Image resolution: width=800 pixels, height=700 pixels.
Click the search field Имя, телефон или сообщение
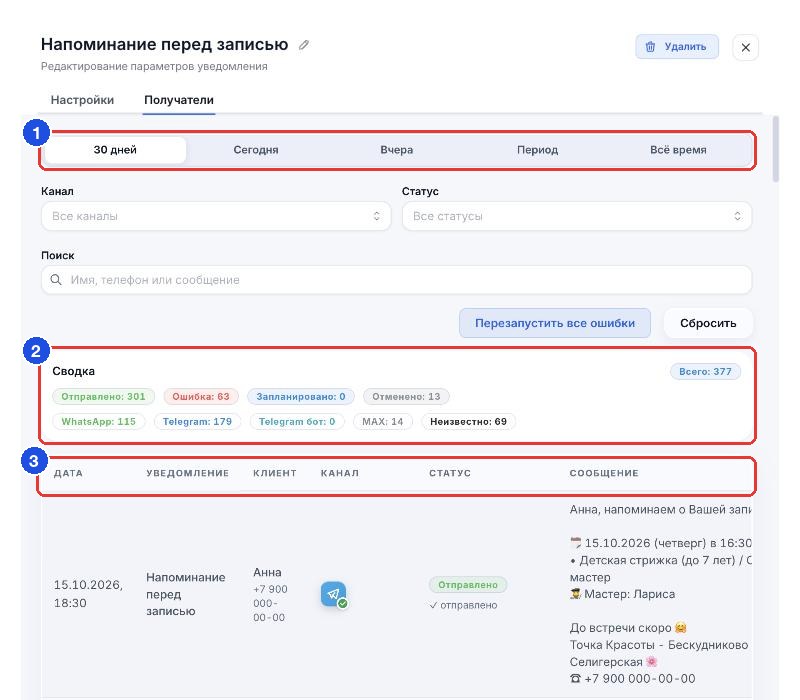396,280
